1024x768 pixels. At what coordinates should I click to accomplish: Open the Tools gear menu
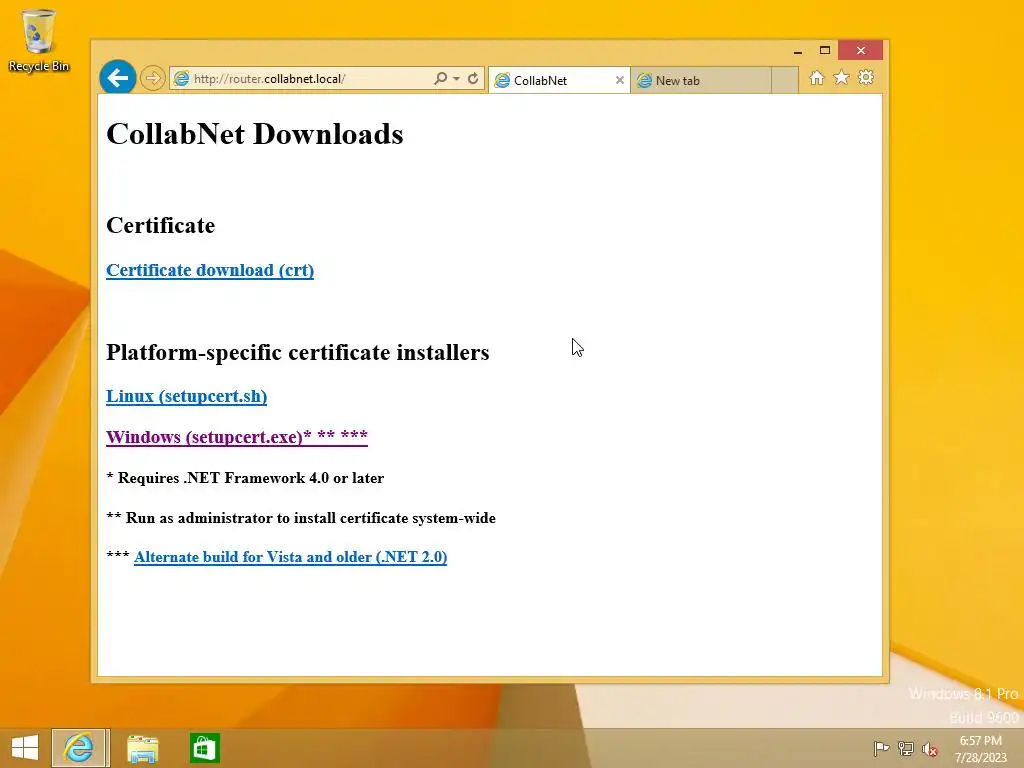pyautogui.click(x=866, y=78)
